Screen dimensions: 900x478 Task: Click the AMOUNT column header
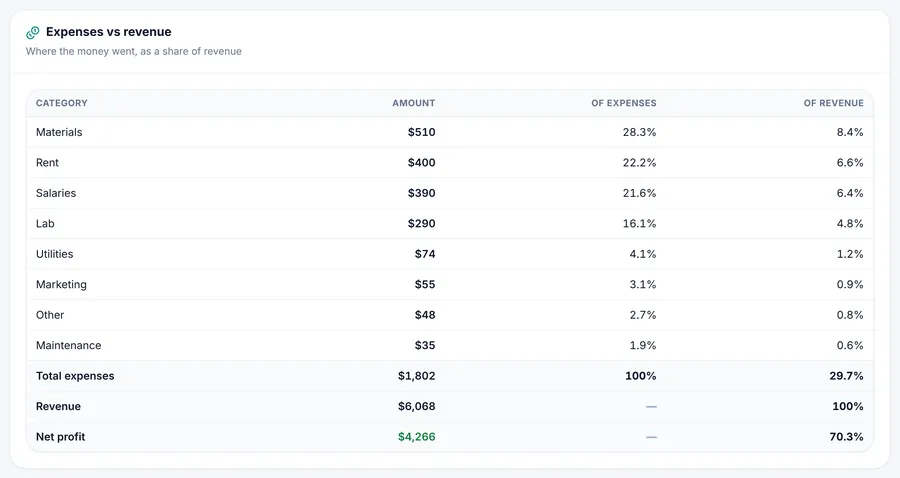(x=413, y=103)
